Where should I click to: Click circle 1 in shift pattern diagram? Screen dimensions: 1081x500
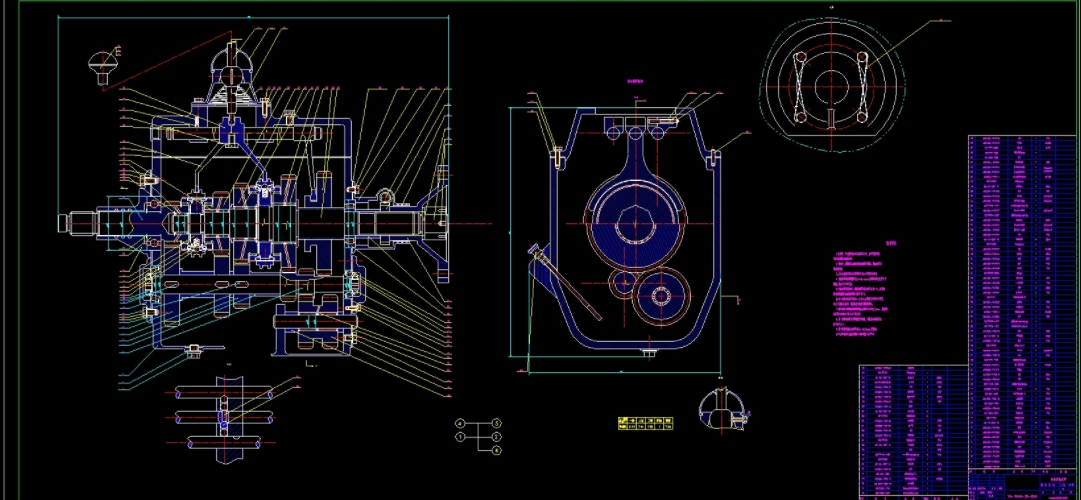tap(461, 437)
